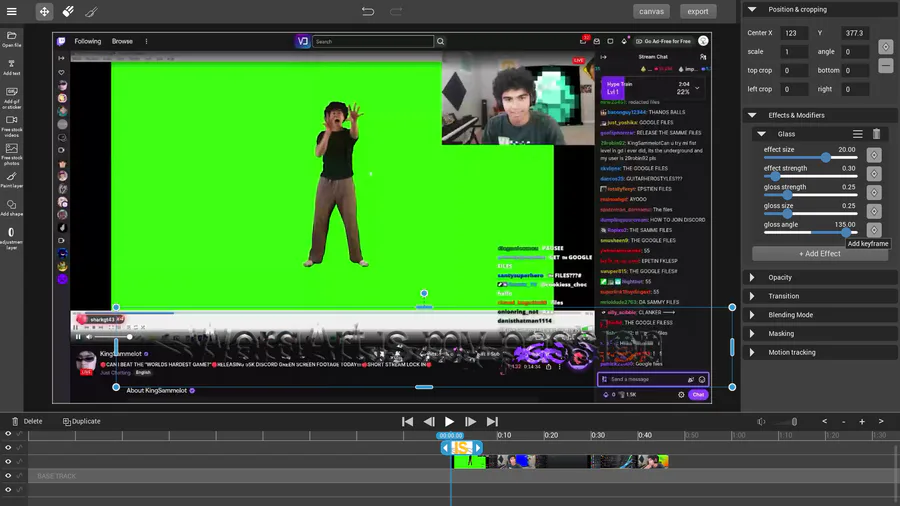The height and width of the screenshot is (506, 900).
Task: Select the eraser tool in top toolbar
Action: (x=68, y=11)
